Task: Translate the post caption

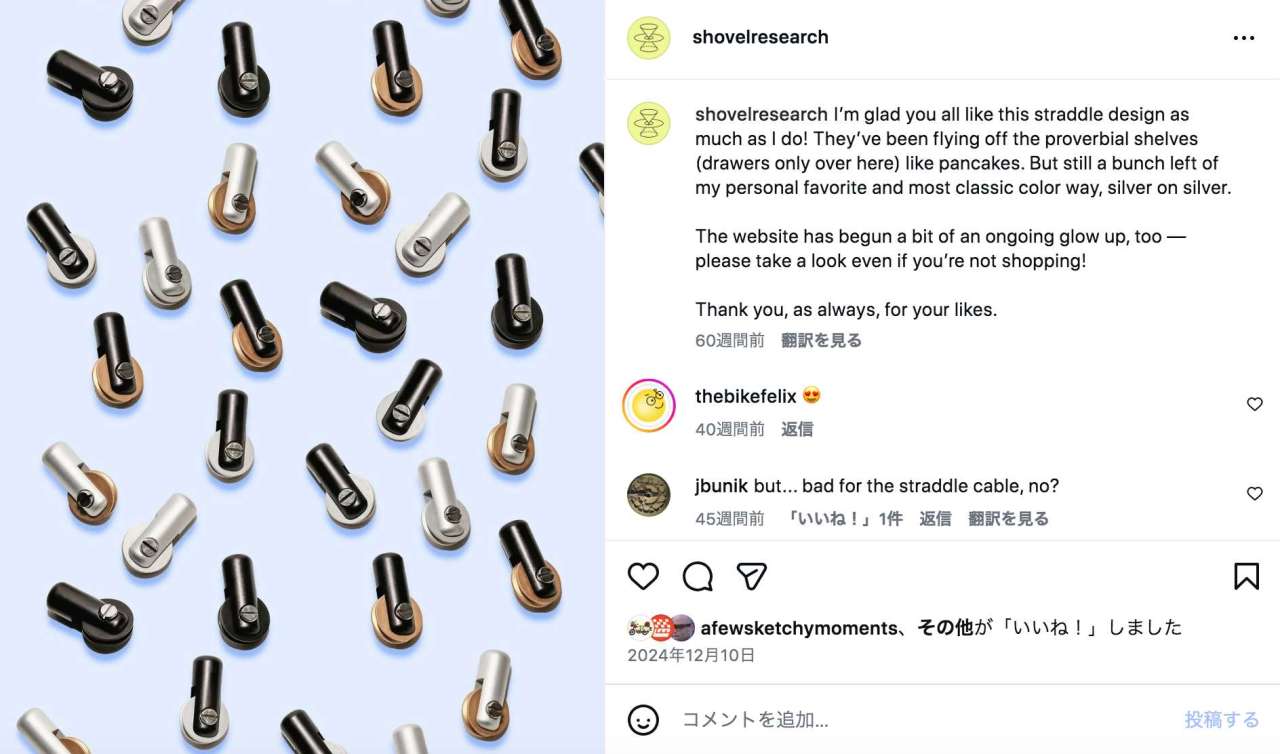Action: coord(821,340)
